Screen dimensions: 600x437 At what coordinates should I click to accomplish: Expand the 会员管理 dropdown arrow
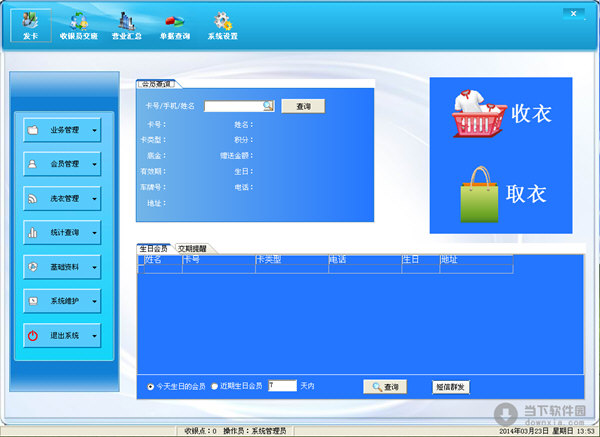[x=95, y=165]
